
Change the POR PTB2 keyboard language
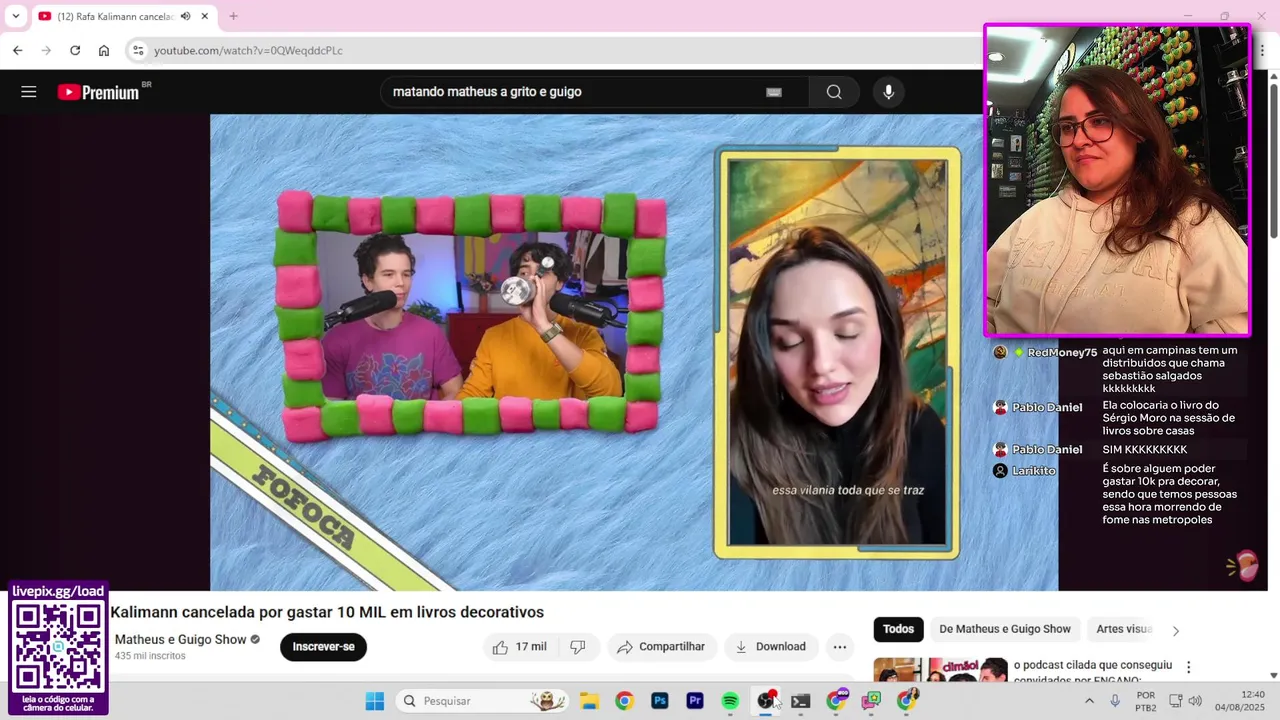pyautogui.click(x=1146, y=701)
